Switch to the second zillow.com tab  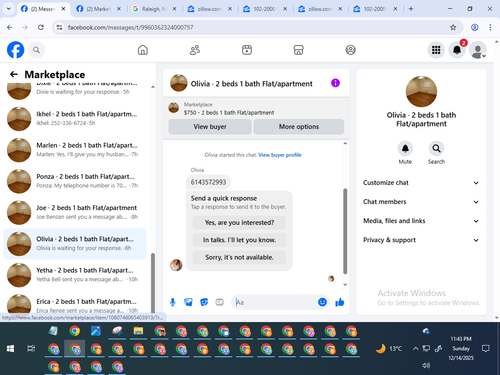click(x=319, y=9)
